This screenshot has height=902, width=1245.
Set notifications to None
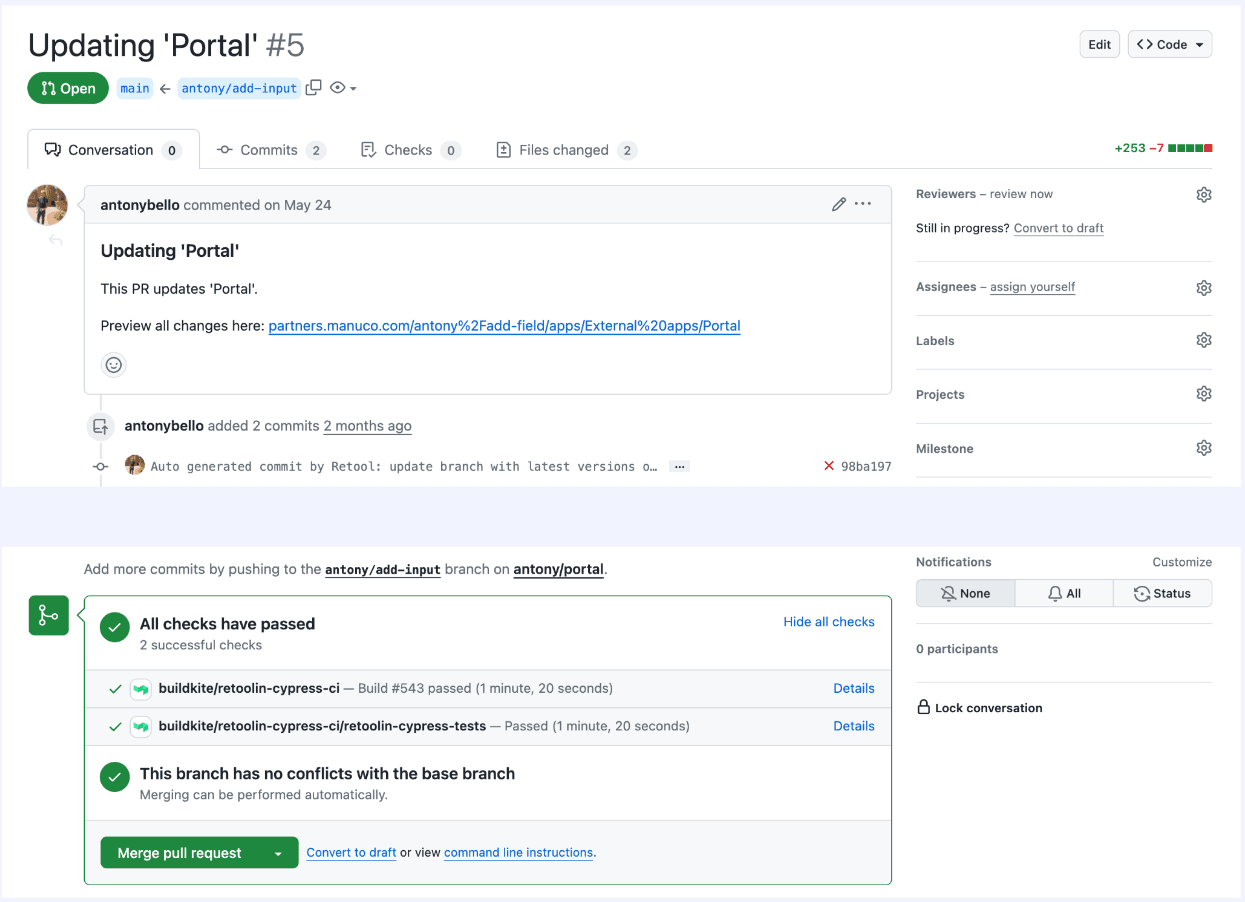point(965,592)
